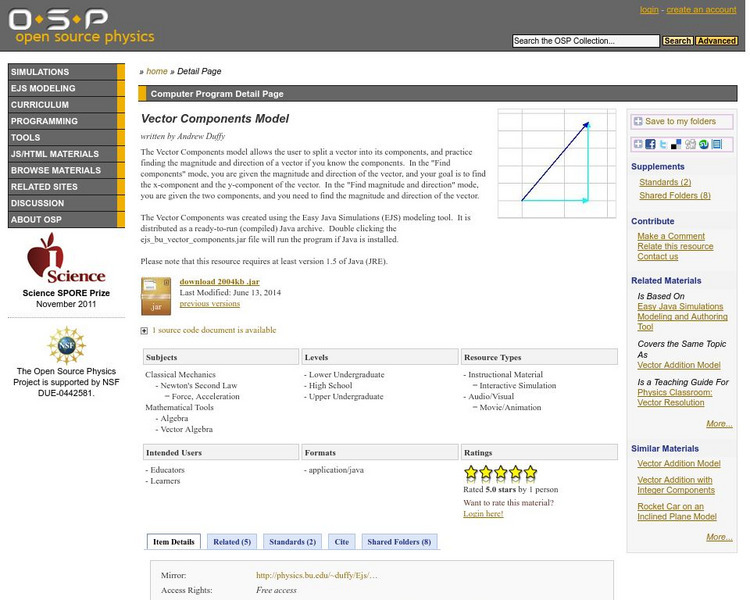Open RELATED SITES
The image size is (750, 600).
[66, 187]
